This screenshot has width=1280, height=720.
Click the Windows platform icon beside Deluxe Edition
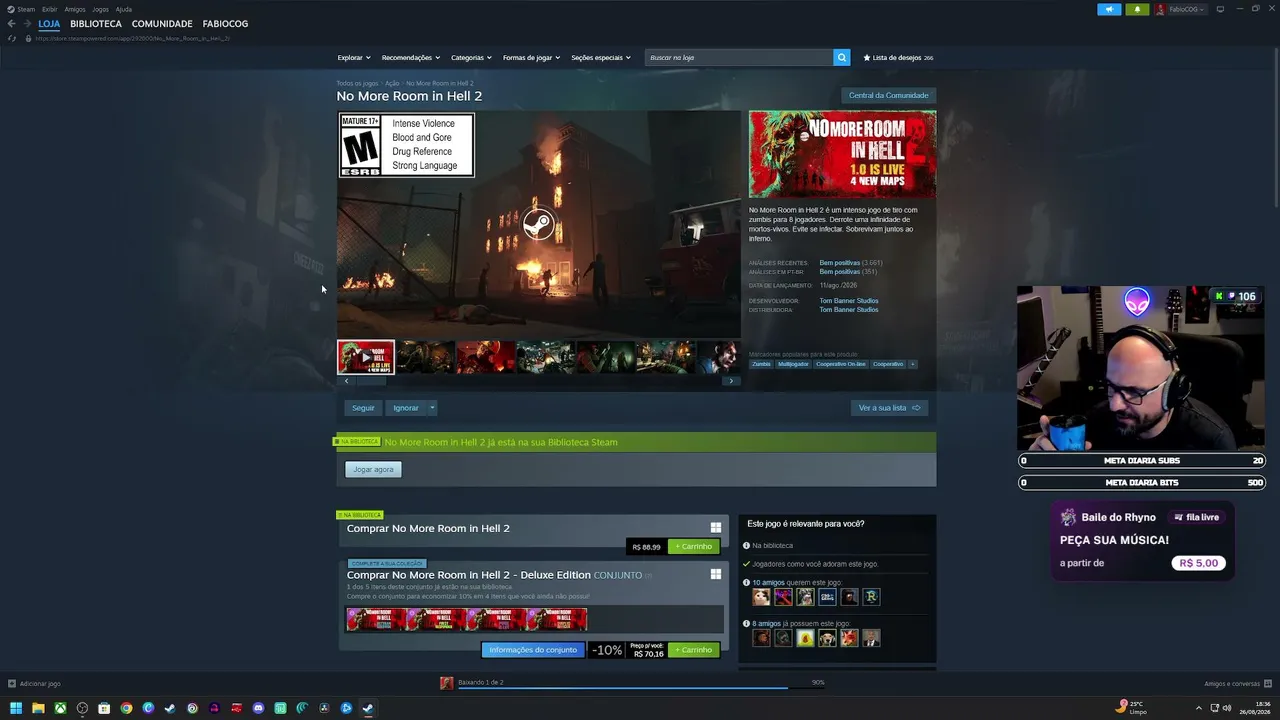[x=716, y=574]
